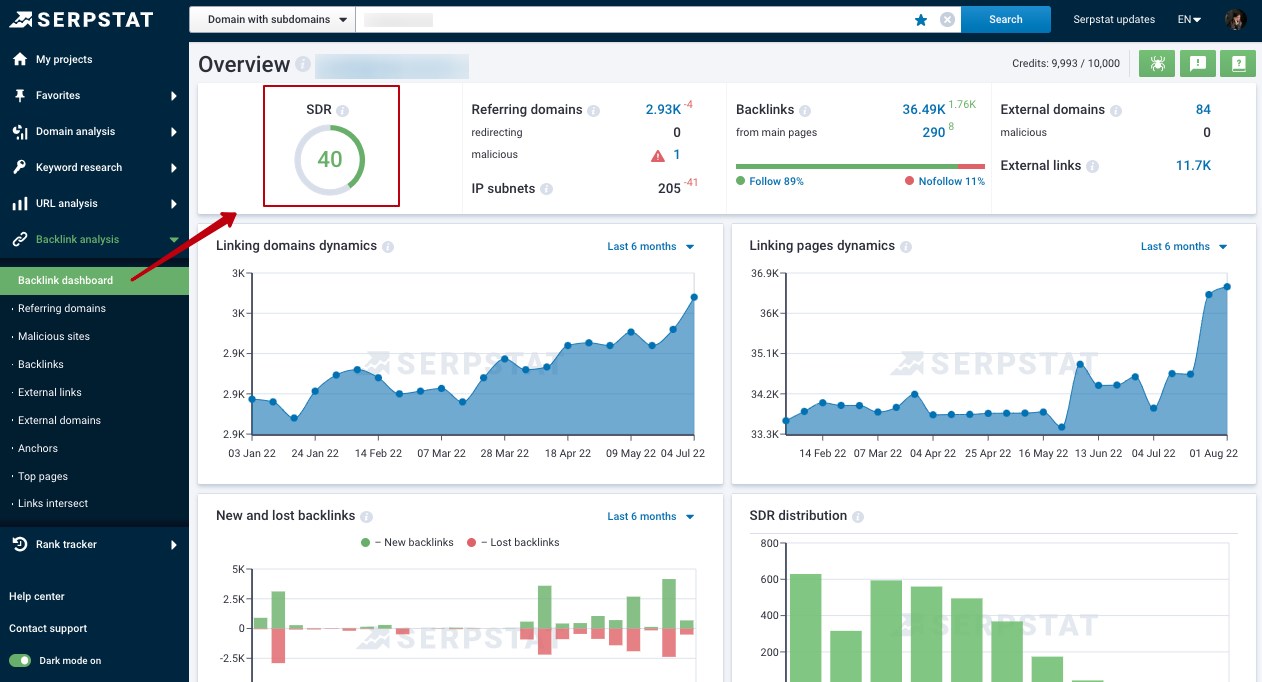The width and height of the screenshot is (1262, 682).
Task: Click the blue Search button
Action: [1006, 19]
